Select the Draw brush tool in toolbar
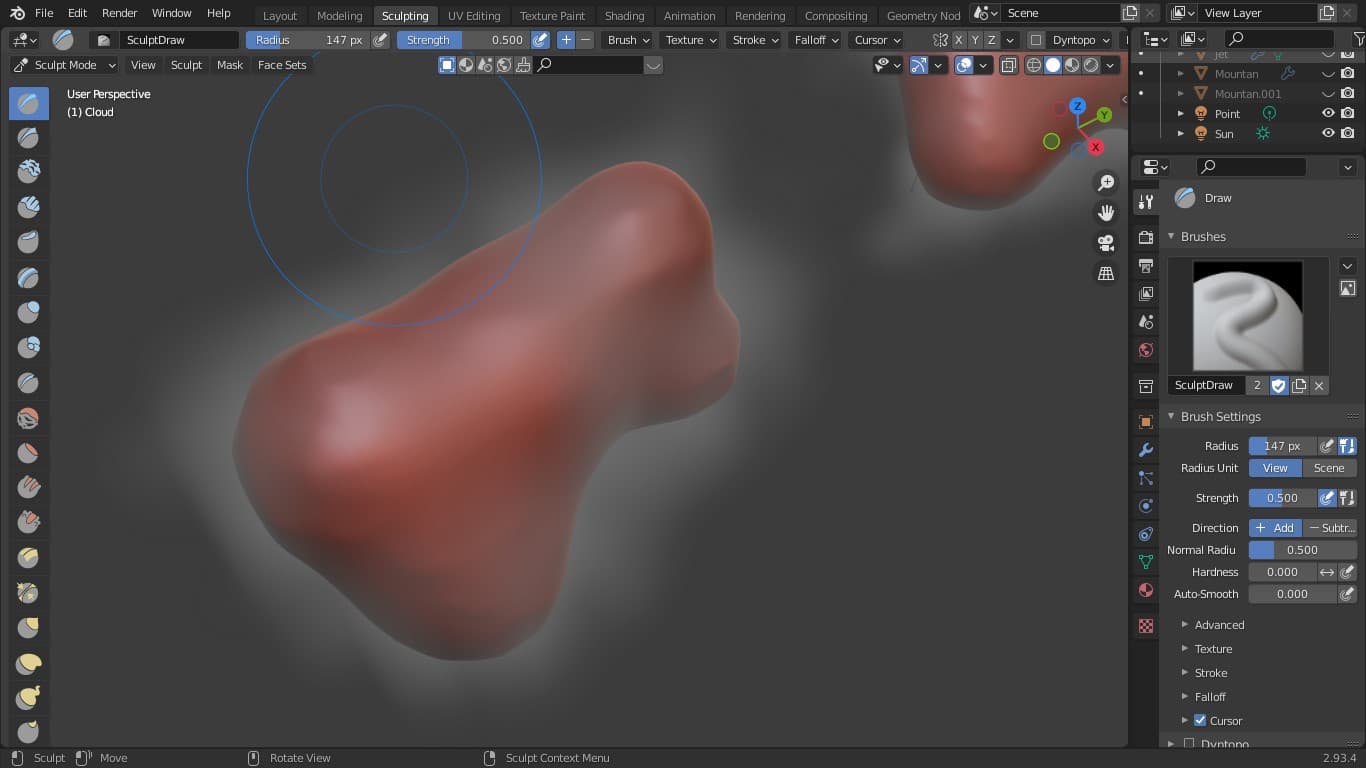 pos(28,103)
